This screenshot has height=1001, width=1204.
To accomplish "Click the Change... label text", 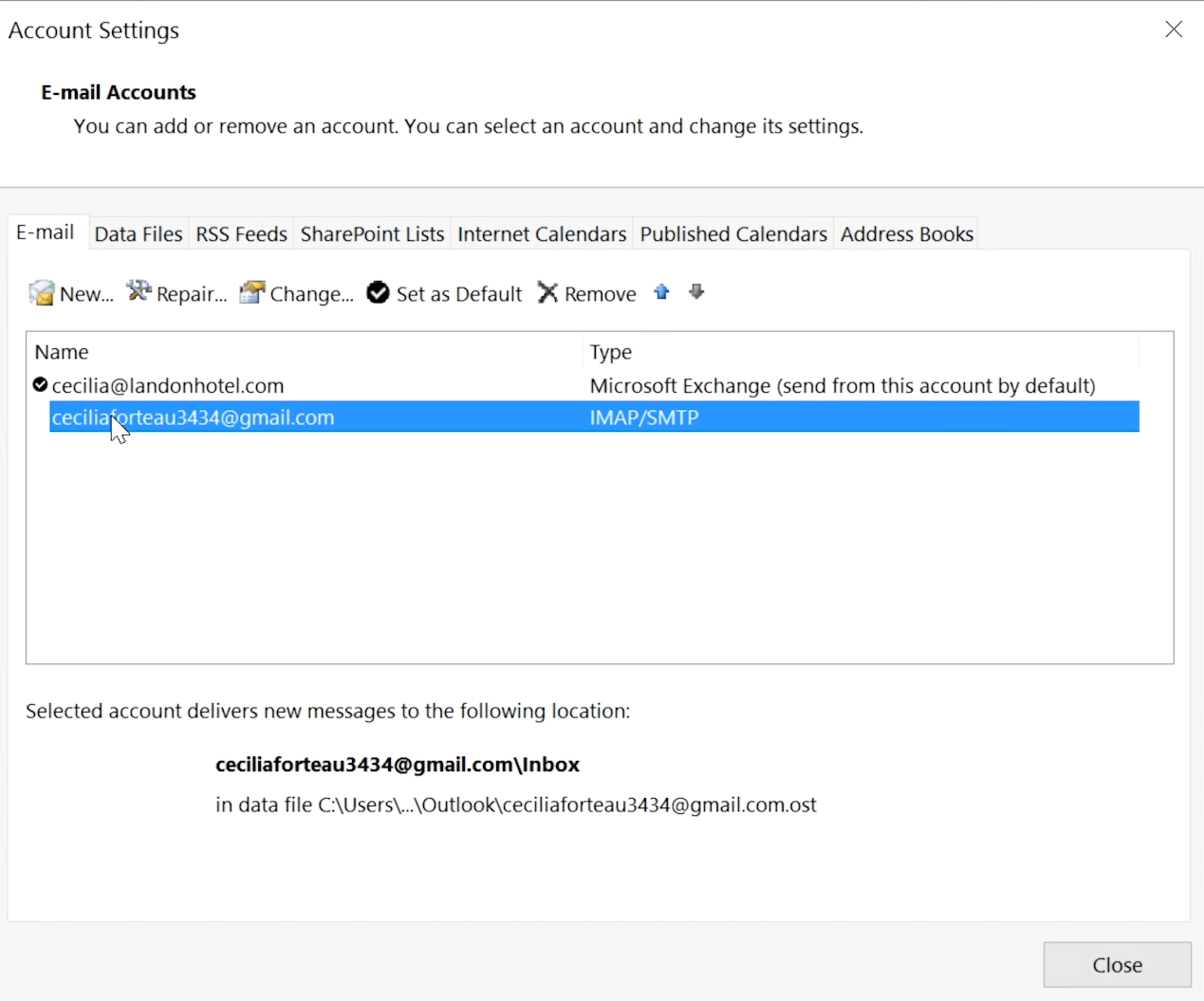I will pyautogui.click(x=311, y=294).
